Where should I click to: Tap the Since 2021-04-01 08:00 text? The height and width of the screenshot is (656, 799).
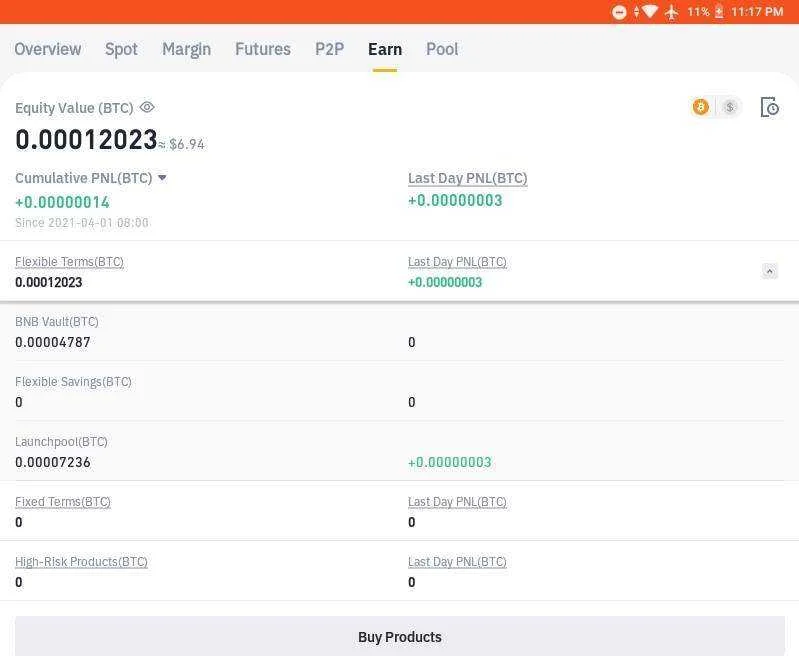pyautogui.click(x=82, y=223)
